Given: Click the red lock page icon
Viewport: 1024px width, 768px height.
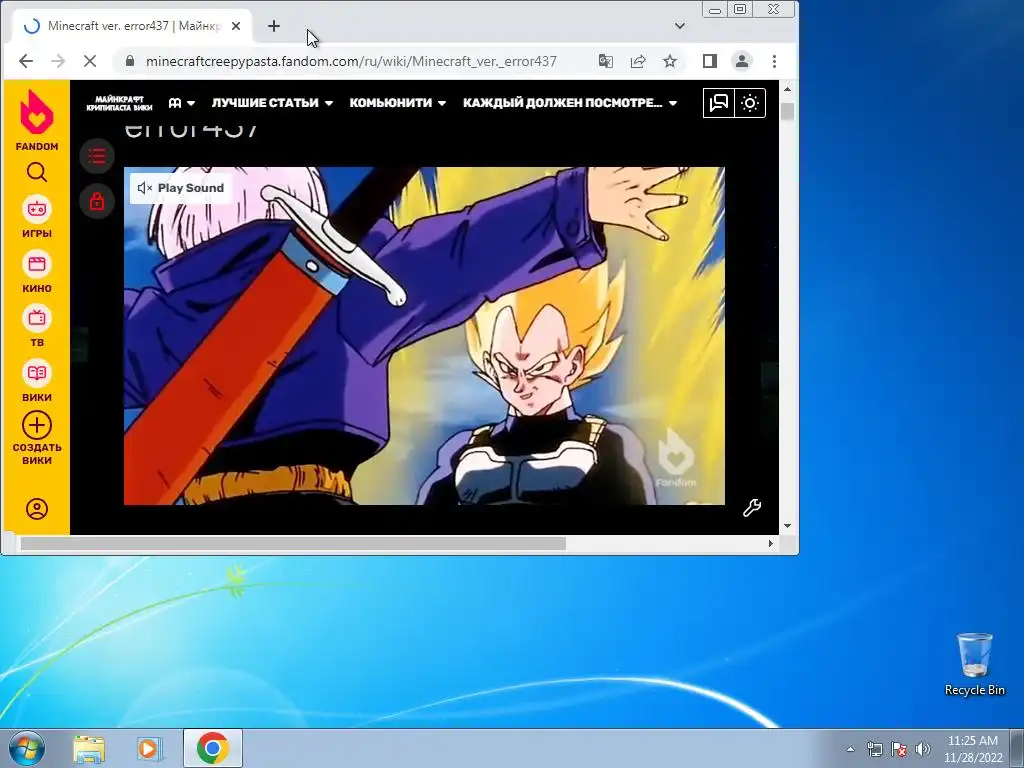Looking at the screenshot, I should (x=97, y=201).
